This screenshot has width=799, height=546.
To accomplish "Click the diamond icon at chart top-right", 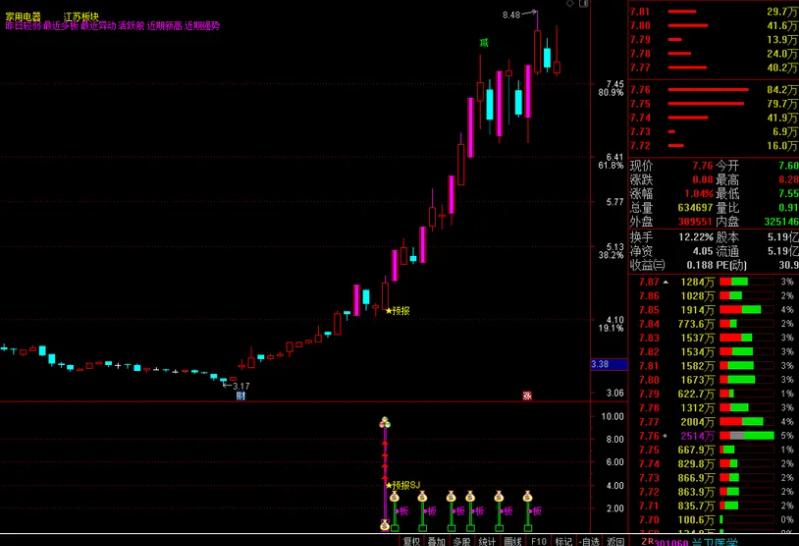I will pyautogui.click(x=570, y=5).
